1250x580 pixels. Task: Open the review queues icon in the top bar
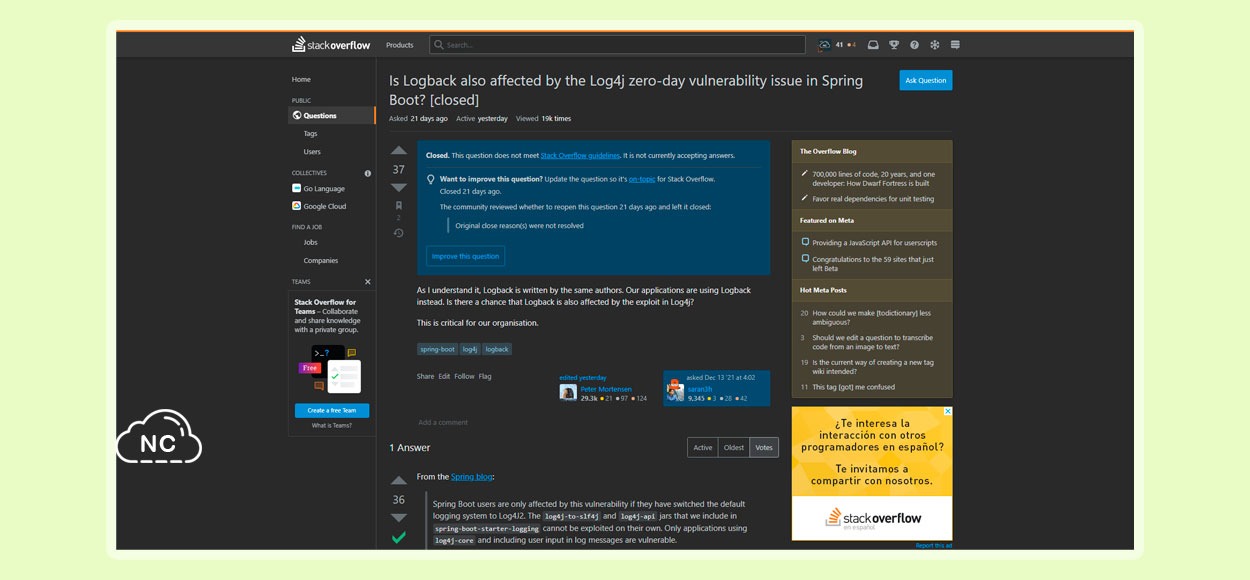[935, 45]
